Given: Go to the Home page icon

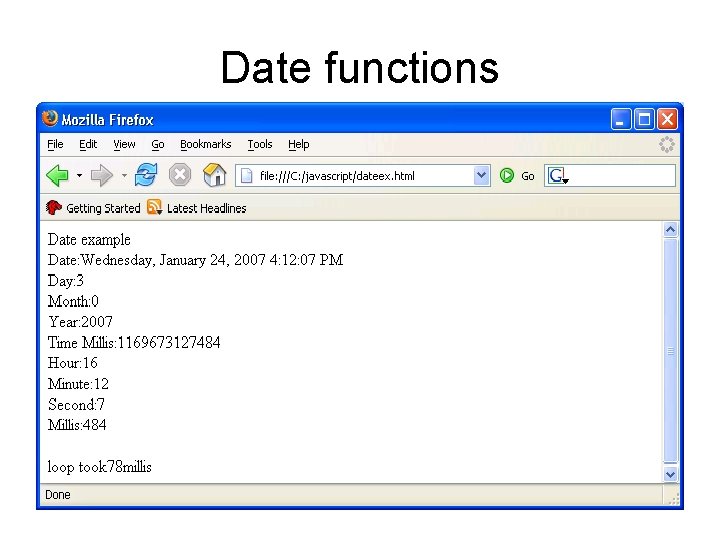Looking at the screenshot, I should 214,175.
